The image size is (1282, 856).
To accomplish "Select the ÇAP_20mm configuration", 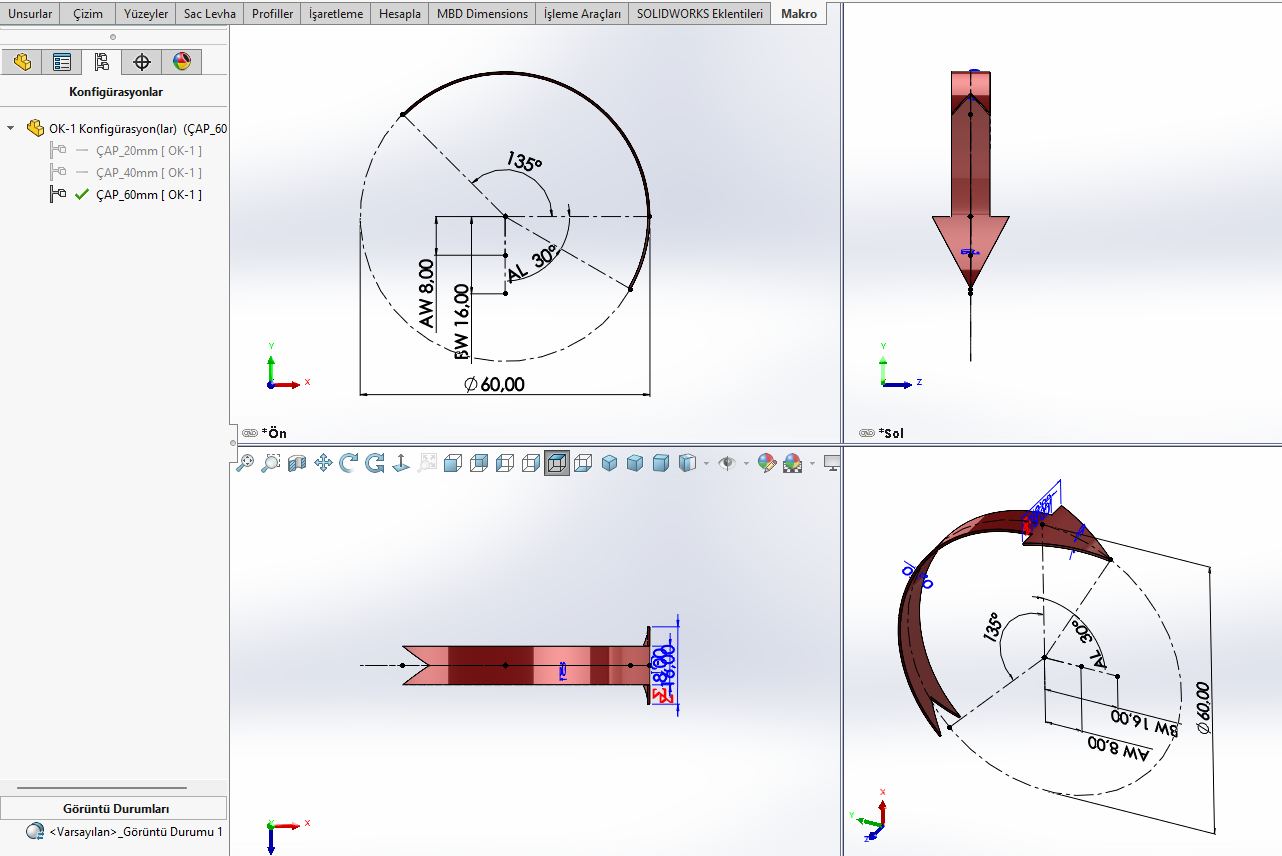I will click(x=149, y=151).
